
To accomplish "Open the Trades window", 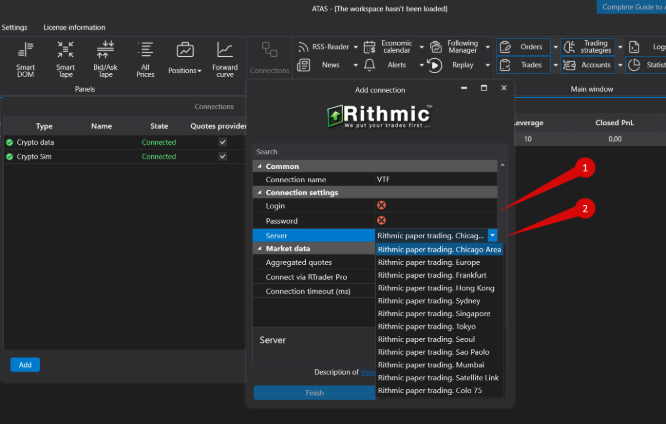I will pyautogui.click(x=523, y=65).
